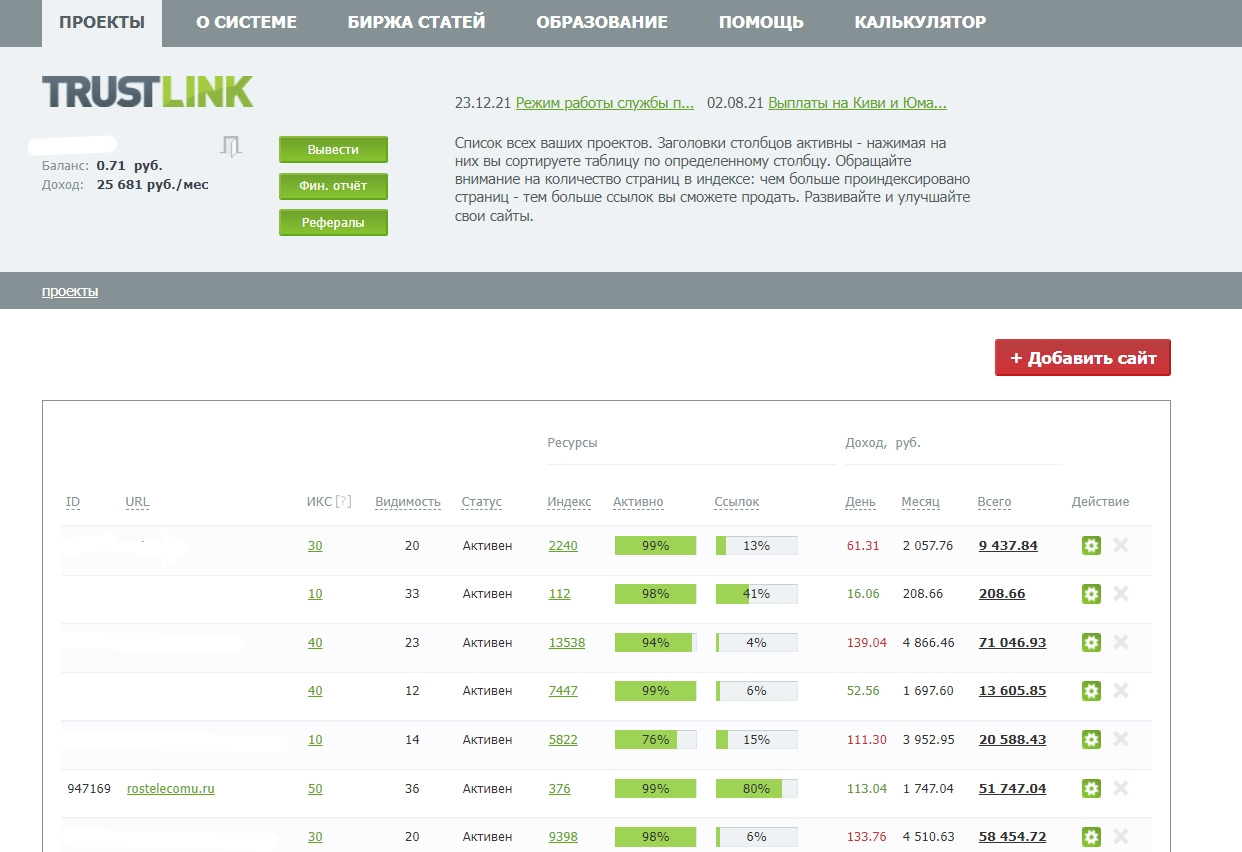Delete the project with total 71 046.93
The image size is (1242, 852).
(1121, 642)
